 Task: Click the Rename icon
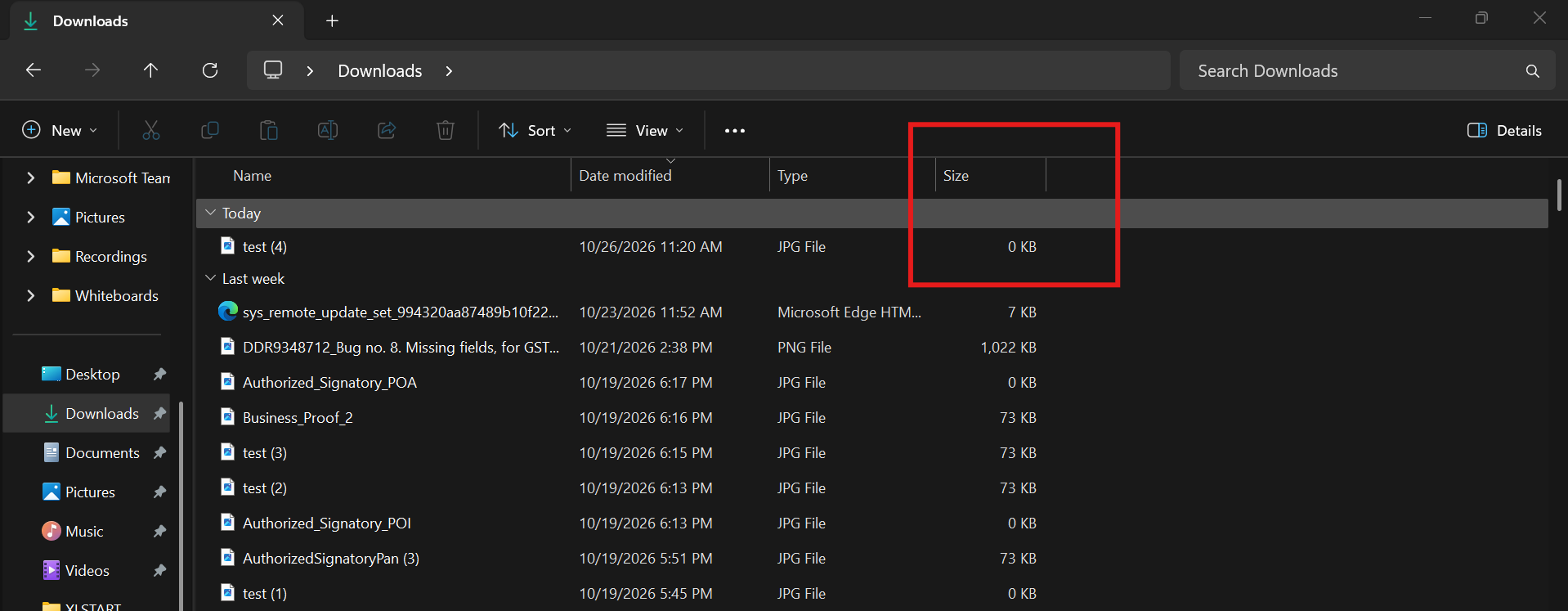(x=328, y=130)
